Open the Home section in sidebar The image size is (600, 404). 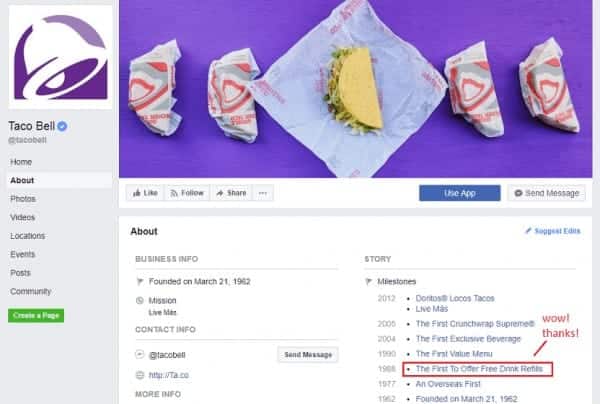(x=21, y=162)
